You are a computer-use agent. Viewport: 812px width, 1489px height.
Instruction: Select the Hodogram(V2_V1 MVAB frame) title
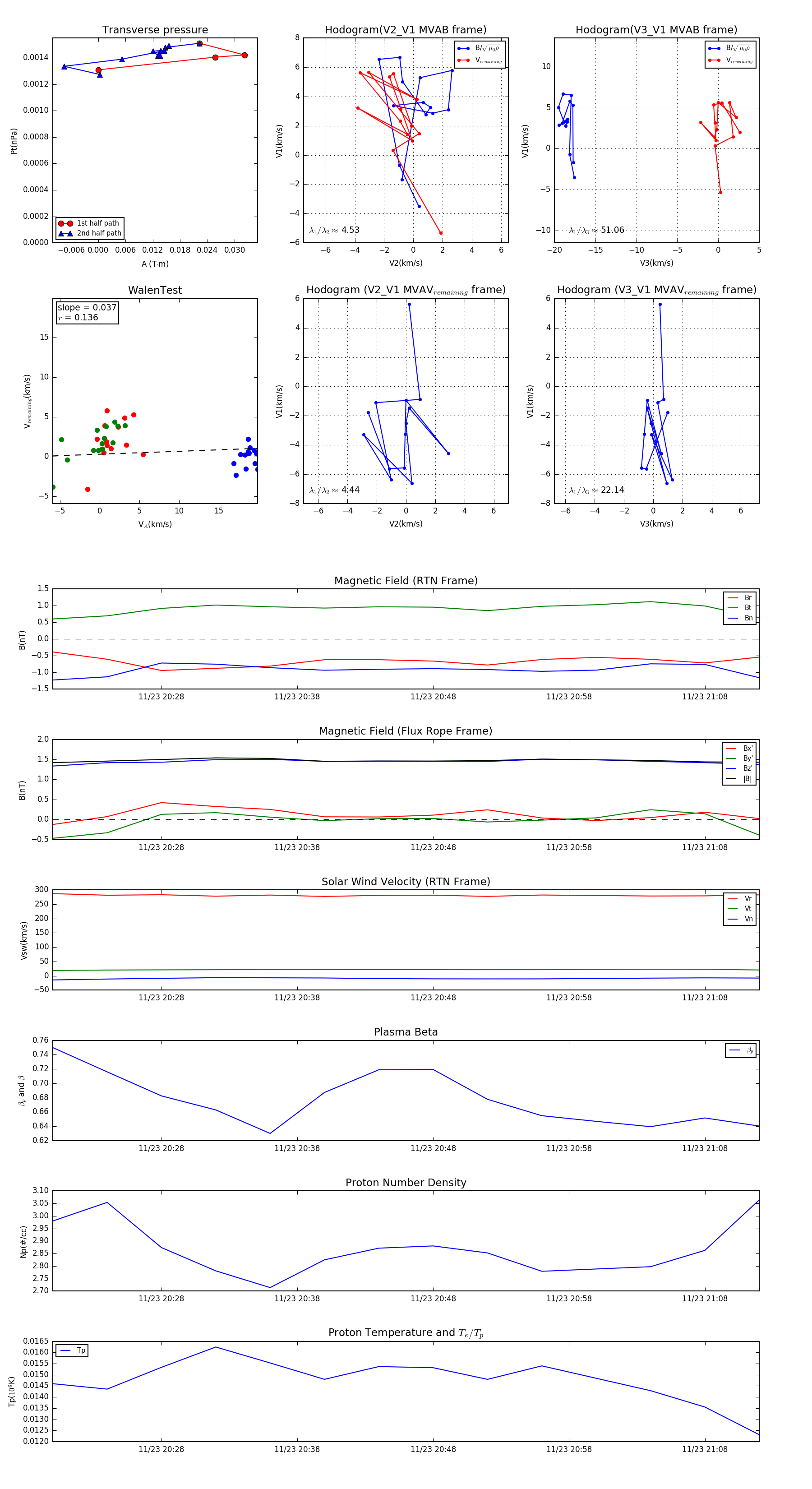click(x=406, y=30)
